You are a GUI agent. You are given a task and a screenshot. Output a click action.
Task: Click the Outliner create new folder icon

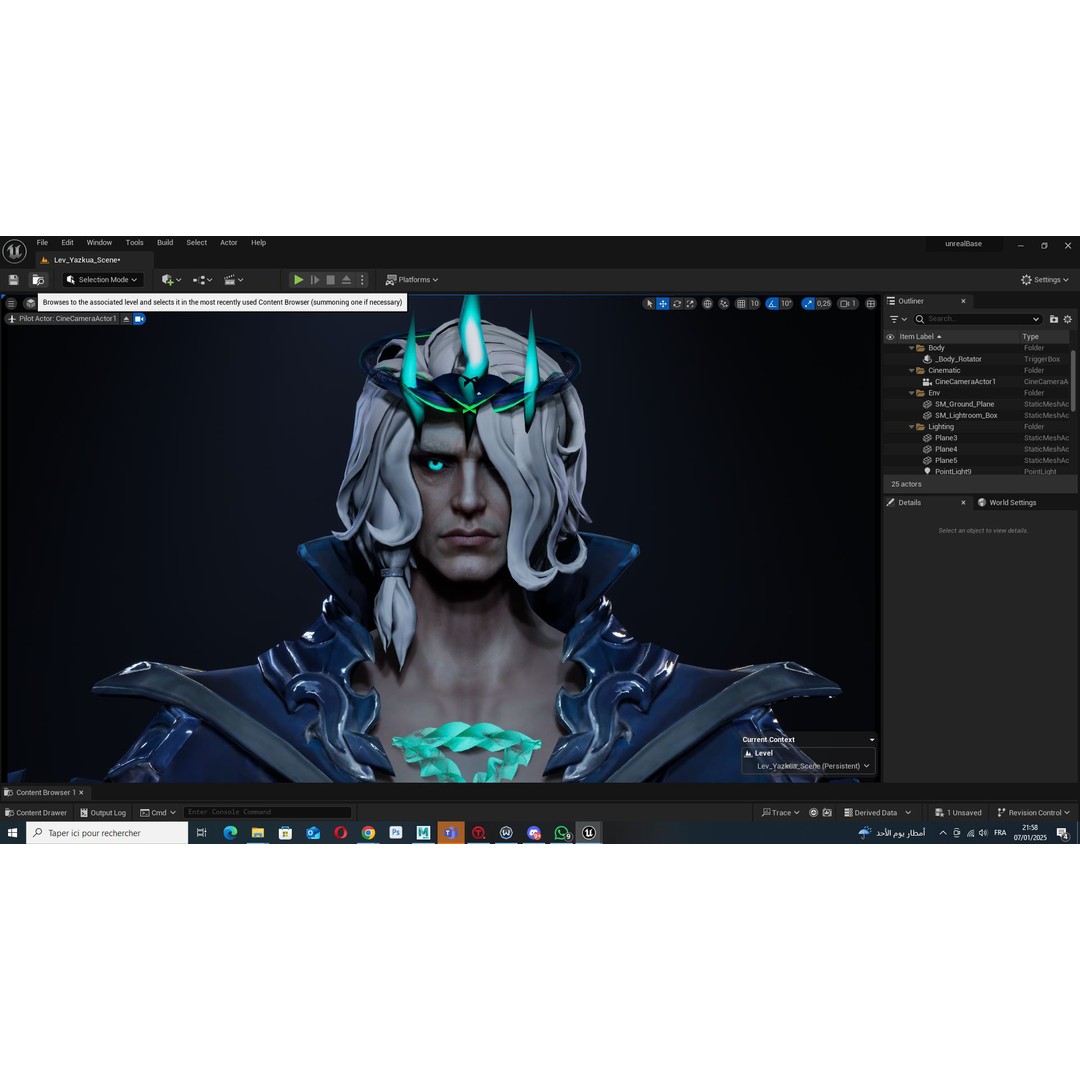pyautogui.click(x=1054, y=319)
